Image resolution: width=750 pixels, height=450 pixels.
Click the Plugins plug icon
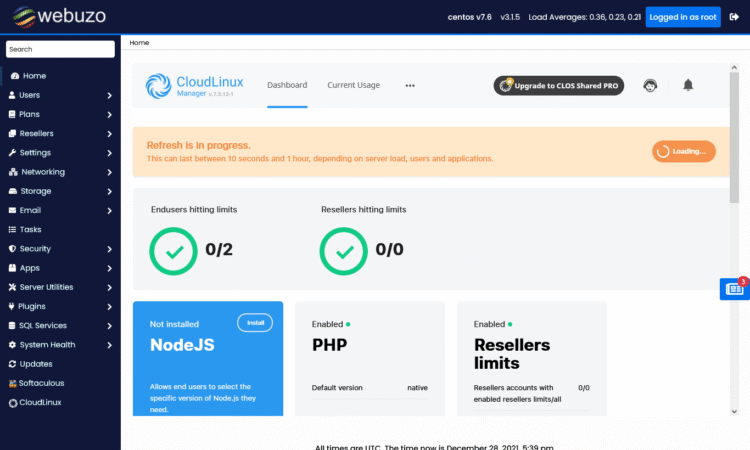(x=11, y=306)
